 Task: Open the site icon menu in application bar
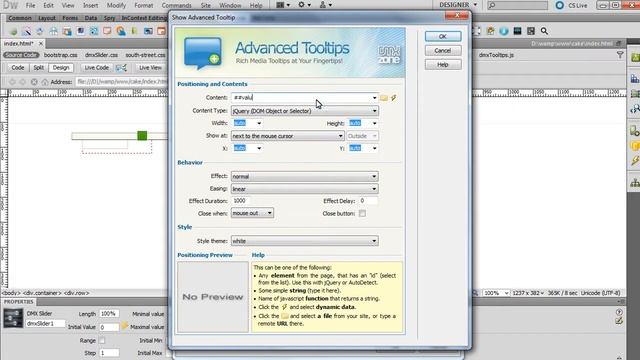pos(325,5)
